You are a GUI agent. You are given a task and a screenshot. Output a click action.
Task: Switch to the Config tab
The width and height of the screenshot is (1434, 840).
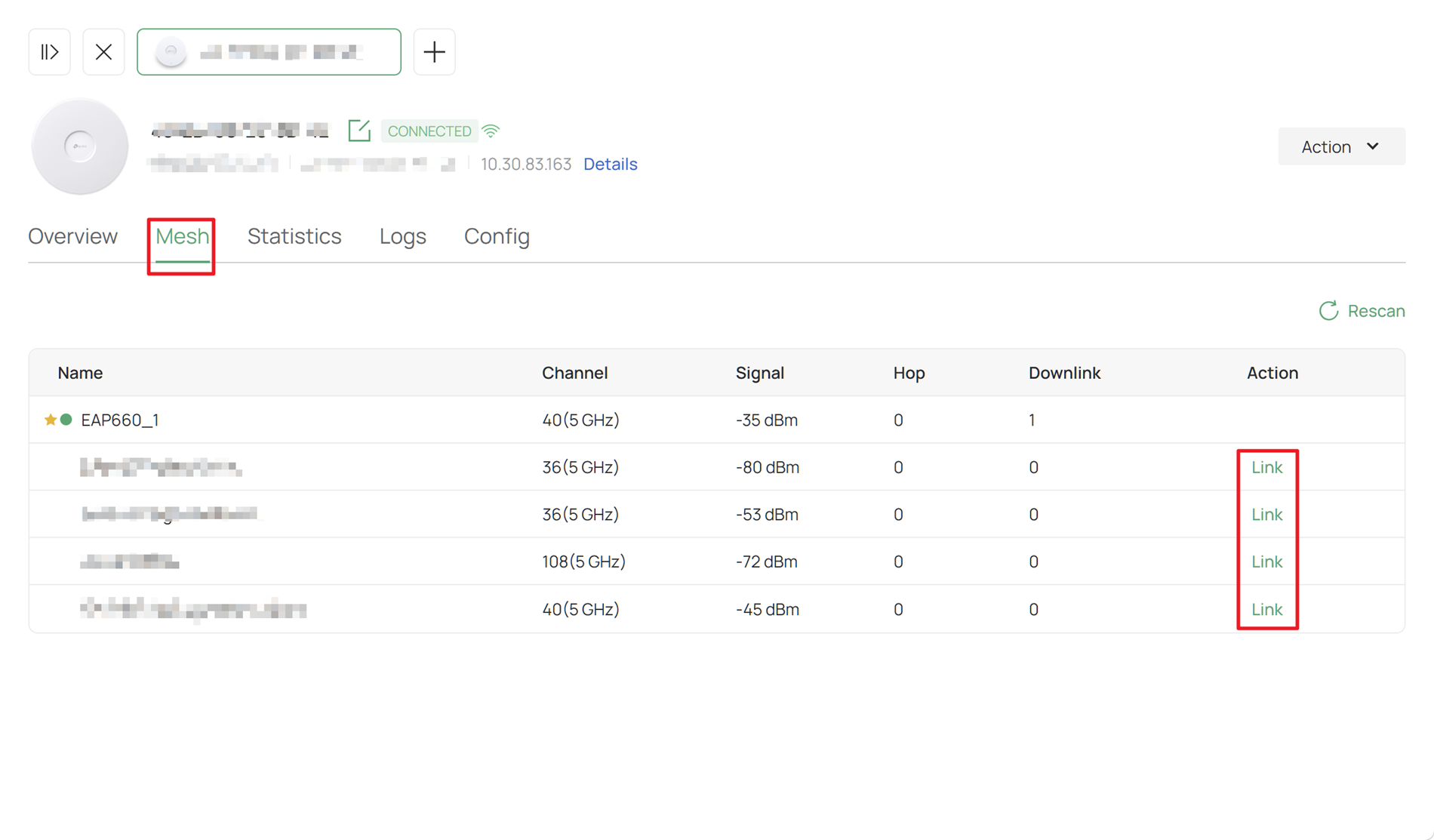coord(497,236)
